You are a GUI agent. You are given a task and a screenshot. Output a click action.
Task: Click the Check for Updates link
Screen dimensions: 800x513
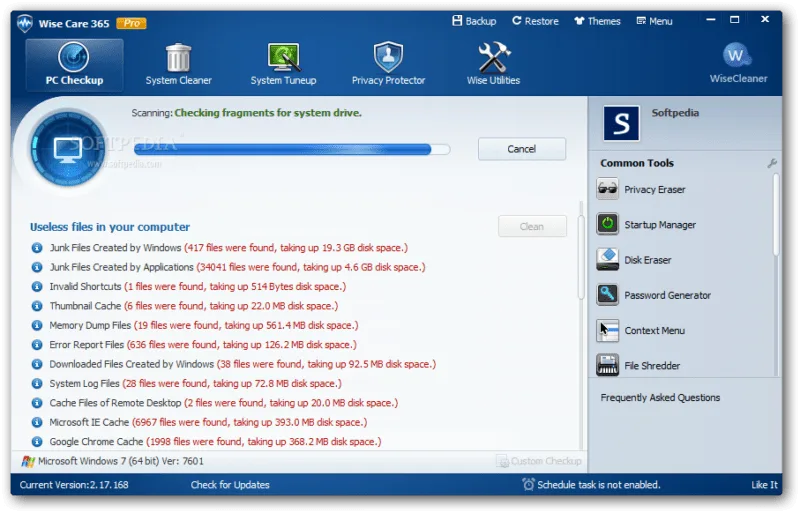230,485
